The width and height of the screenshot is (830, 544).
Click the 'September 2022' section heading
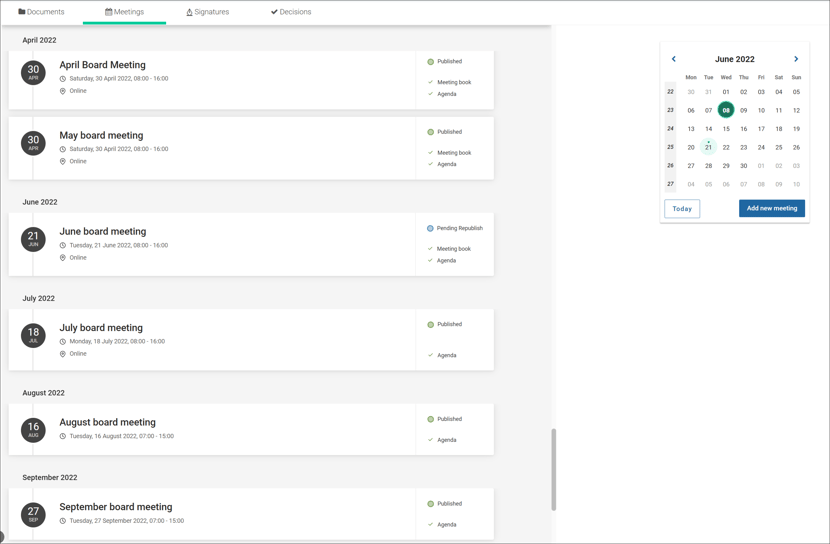[x=50, y=477]
